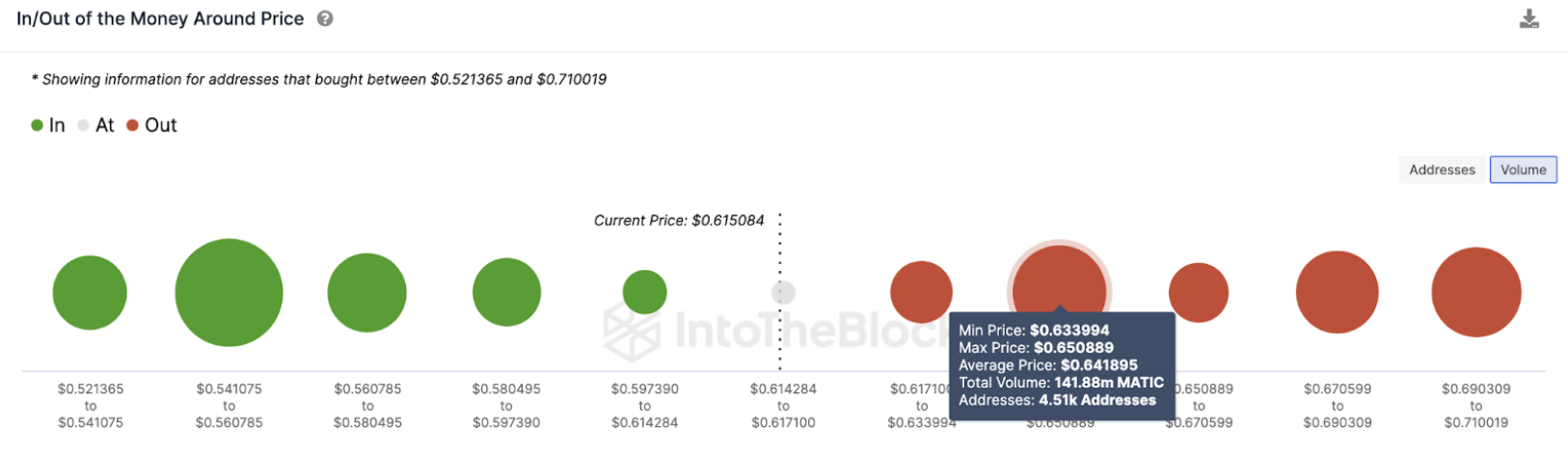Select the red bubble at $0.690309 range
1568x457 pixels.
pyautogui.click(x=1475, y=292)
